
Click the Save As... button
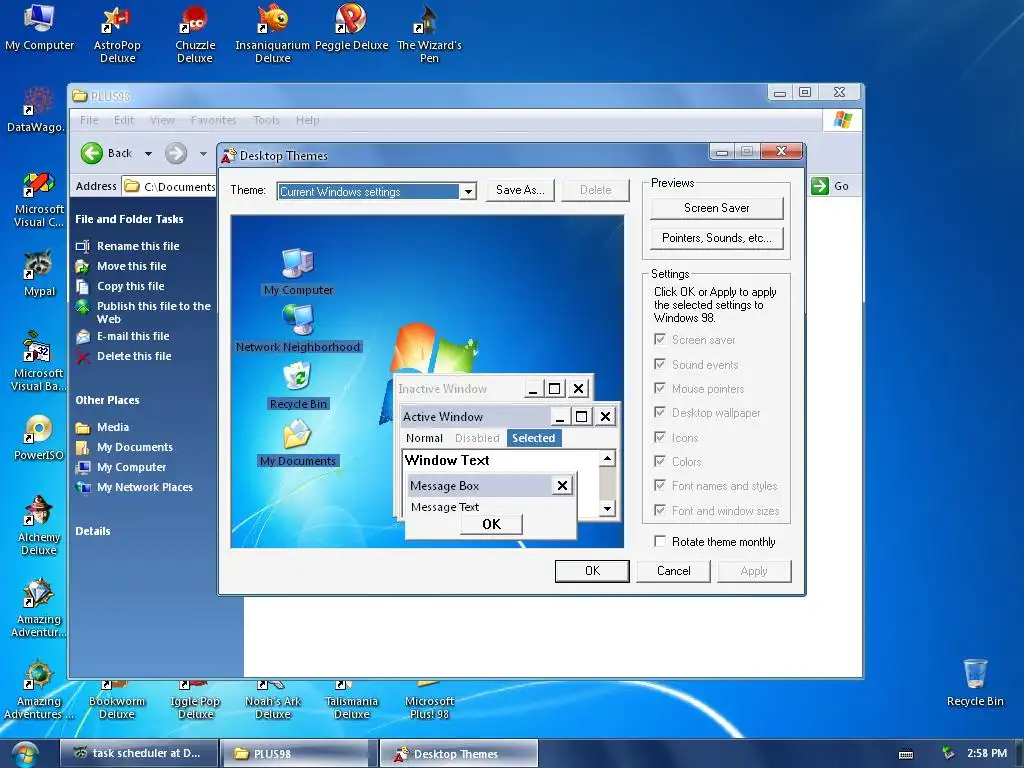520,190
